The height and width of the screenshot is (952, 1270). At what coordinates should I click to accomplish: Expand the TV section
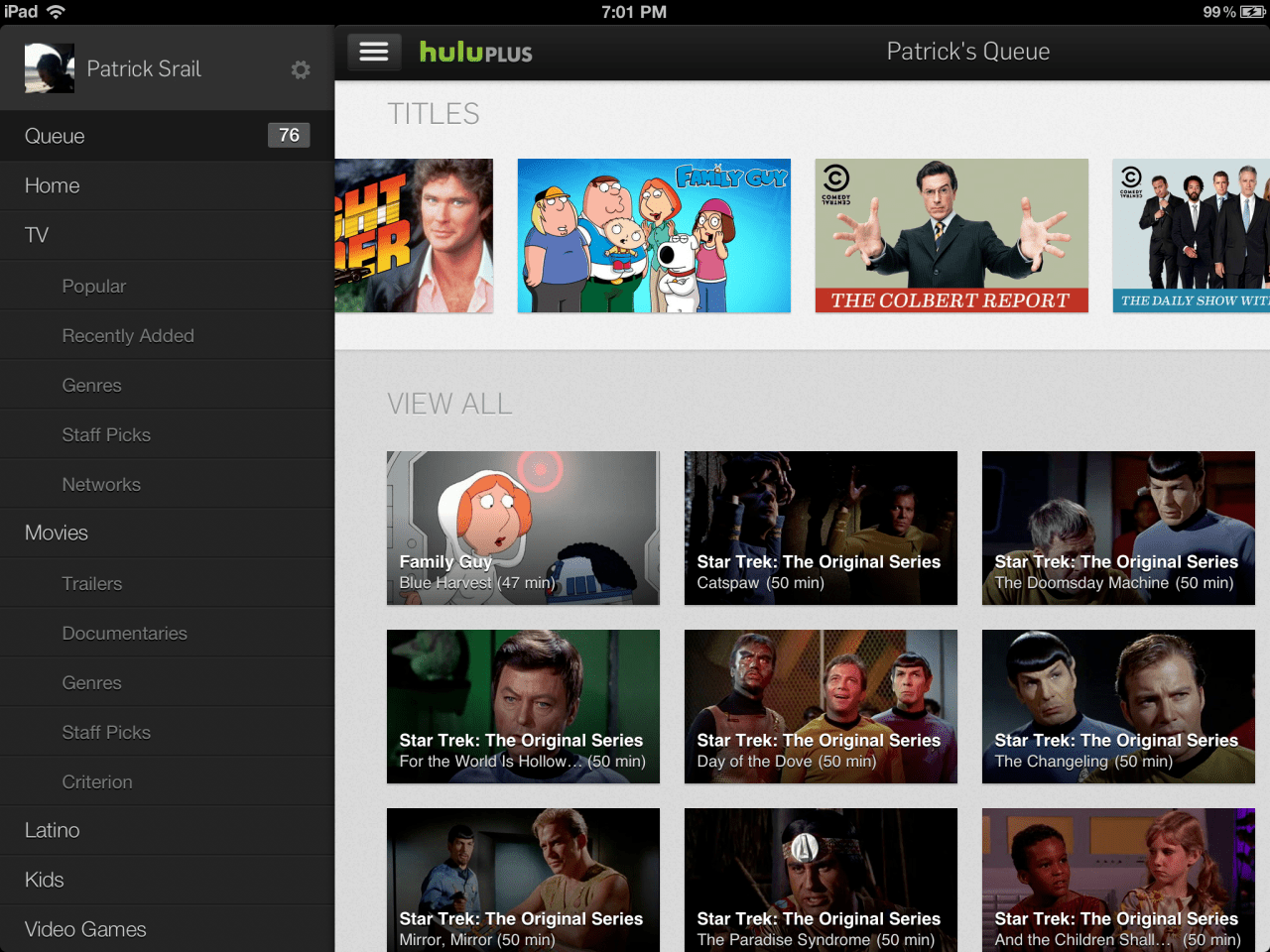pyautogui.click(x=36, y=235)
